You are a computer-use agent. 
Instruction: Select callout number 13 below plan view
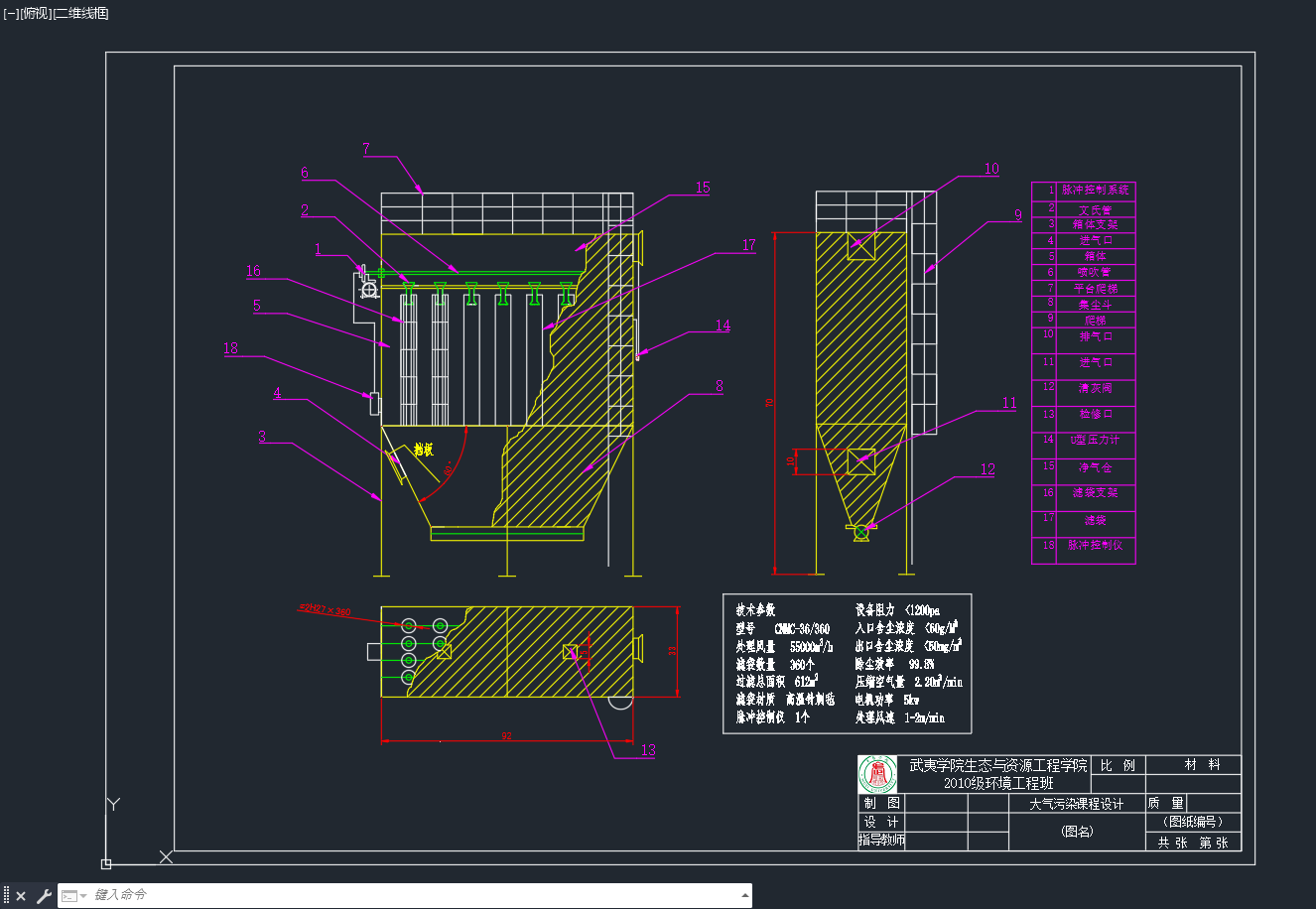(648, 751)
